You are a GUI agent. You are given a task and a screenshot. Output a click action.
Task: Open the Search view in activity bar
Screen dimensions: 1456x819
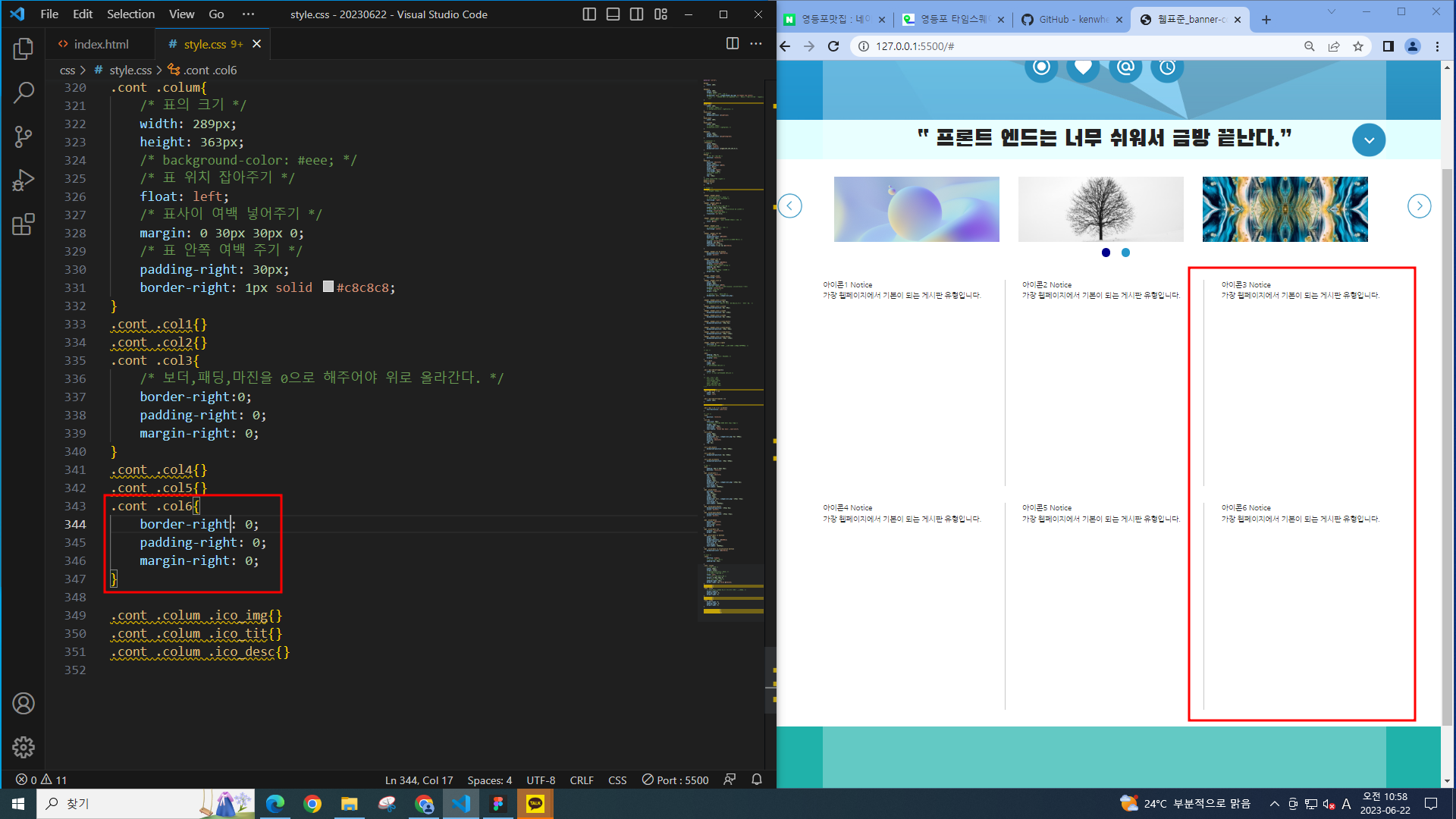pyautogui.click(x=24, y=93)
